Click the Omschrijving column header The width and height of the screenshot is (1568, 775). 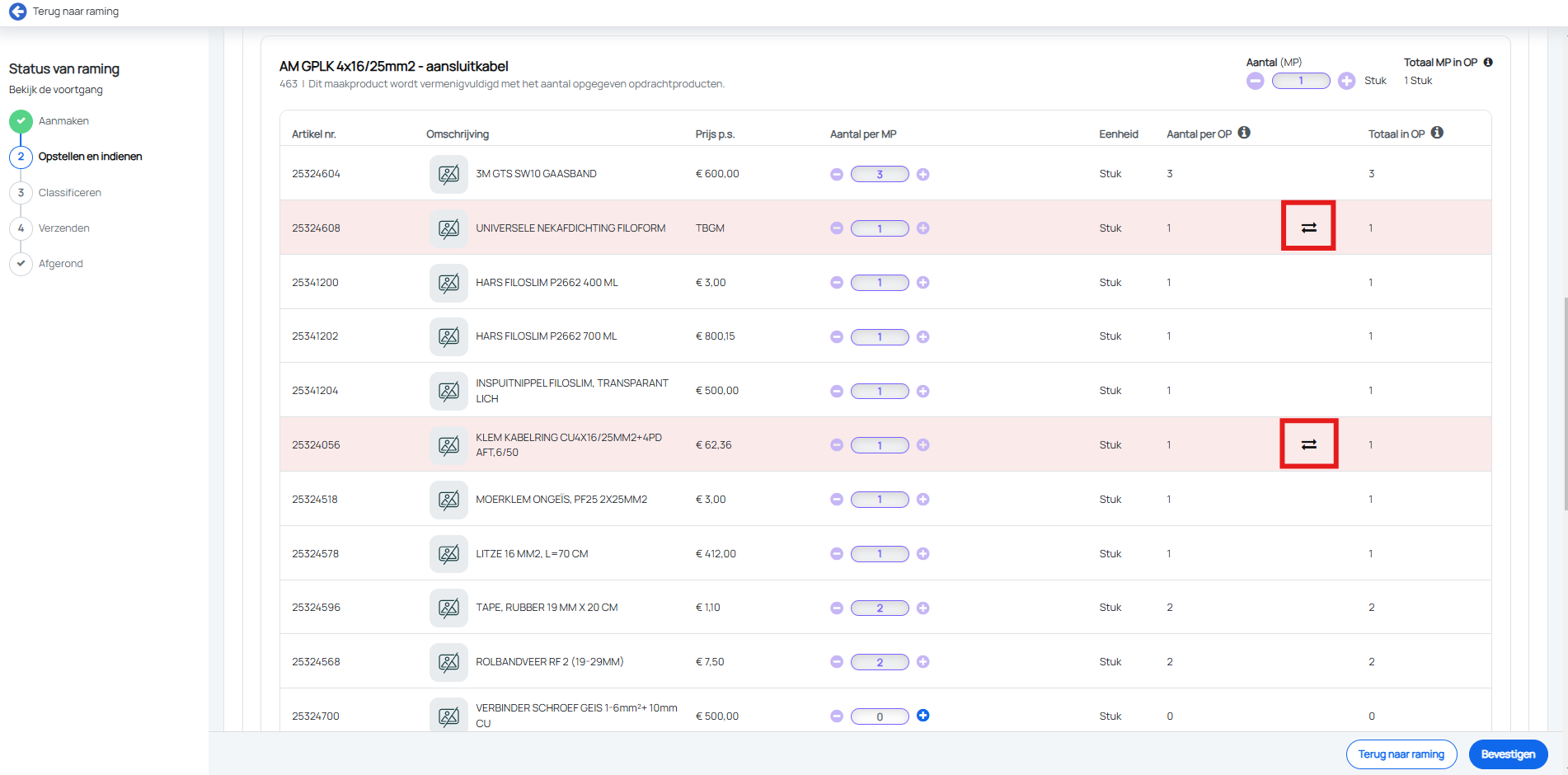(x=458, y=134)
